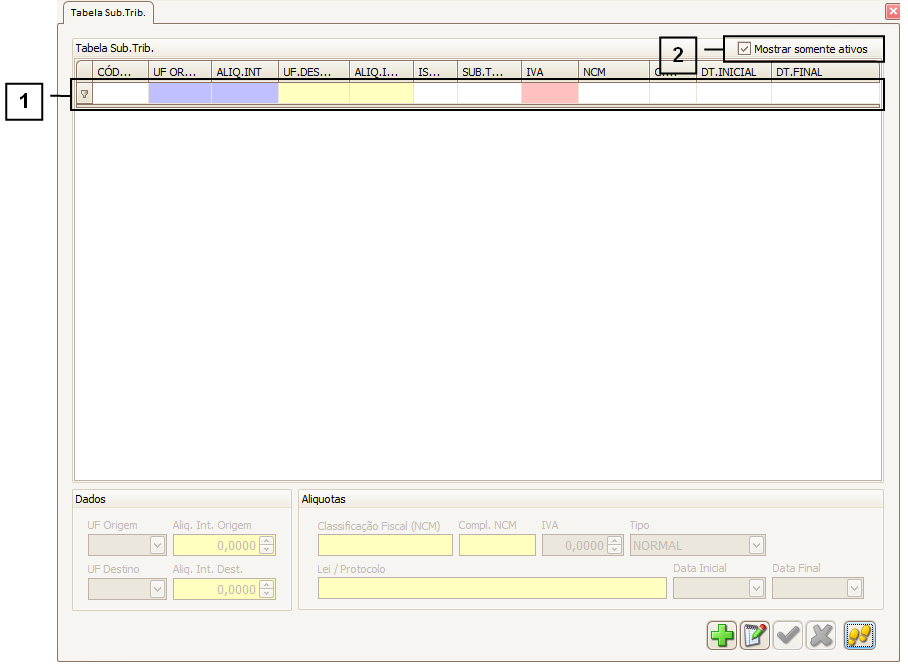Expand the Tipo NORMAL dropdown

click(x=756, y=545)
